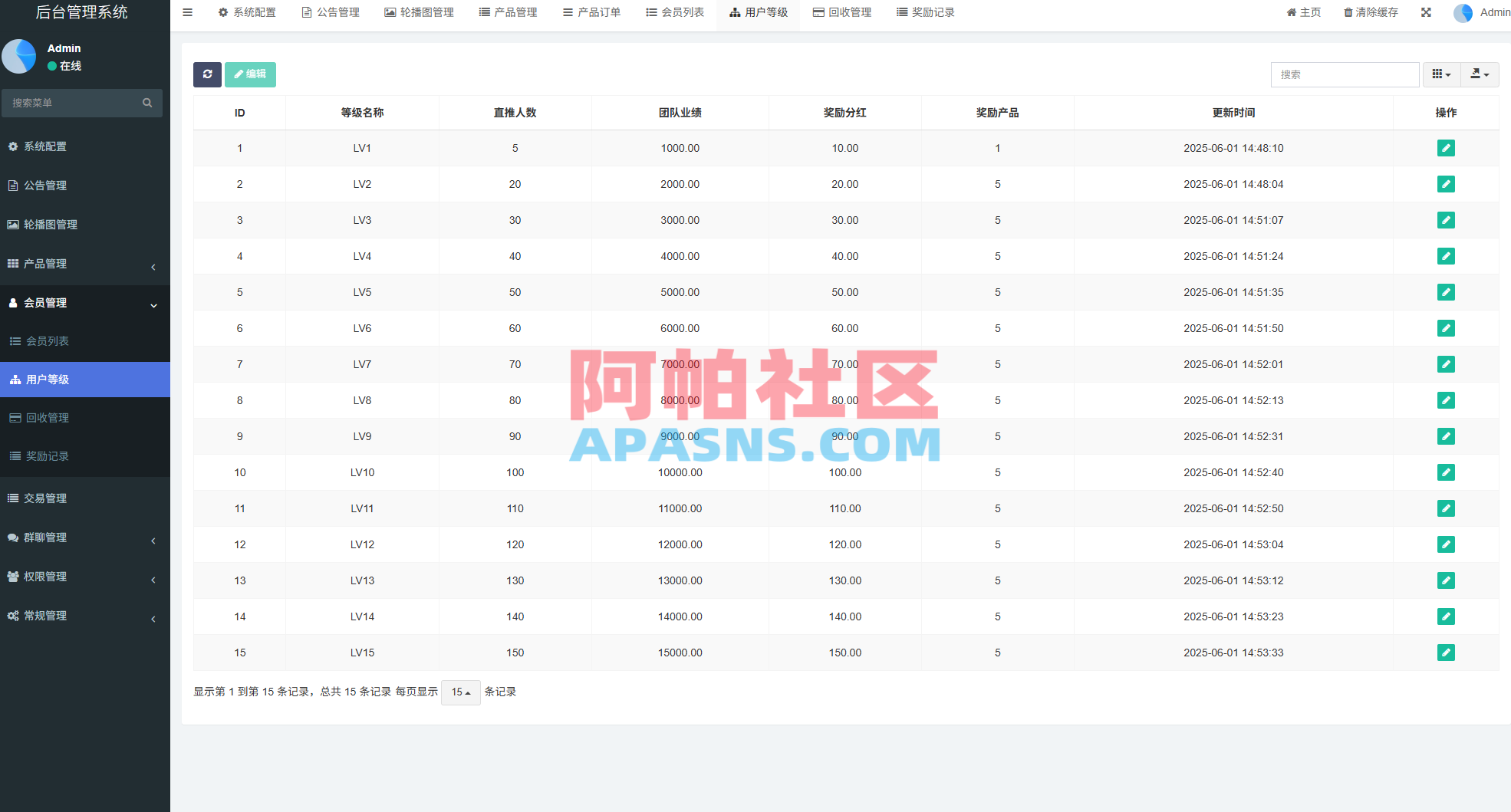Click the 编辑 button above the table
This screenshot has height=812, width=1511.
coord(250,74)
